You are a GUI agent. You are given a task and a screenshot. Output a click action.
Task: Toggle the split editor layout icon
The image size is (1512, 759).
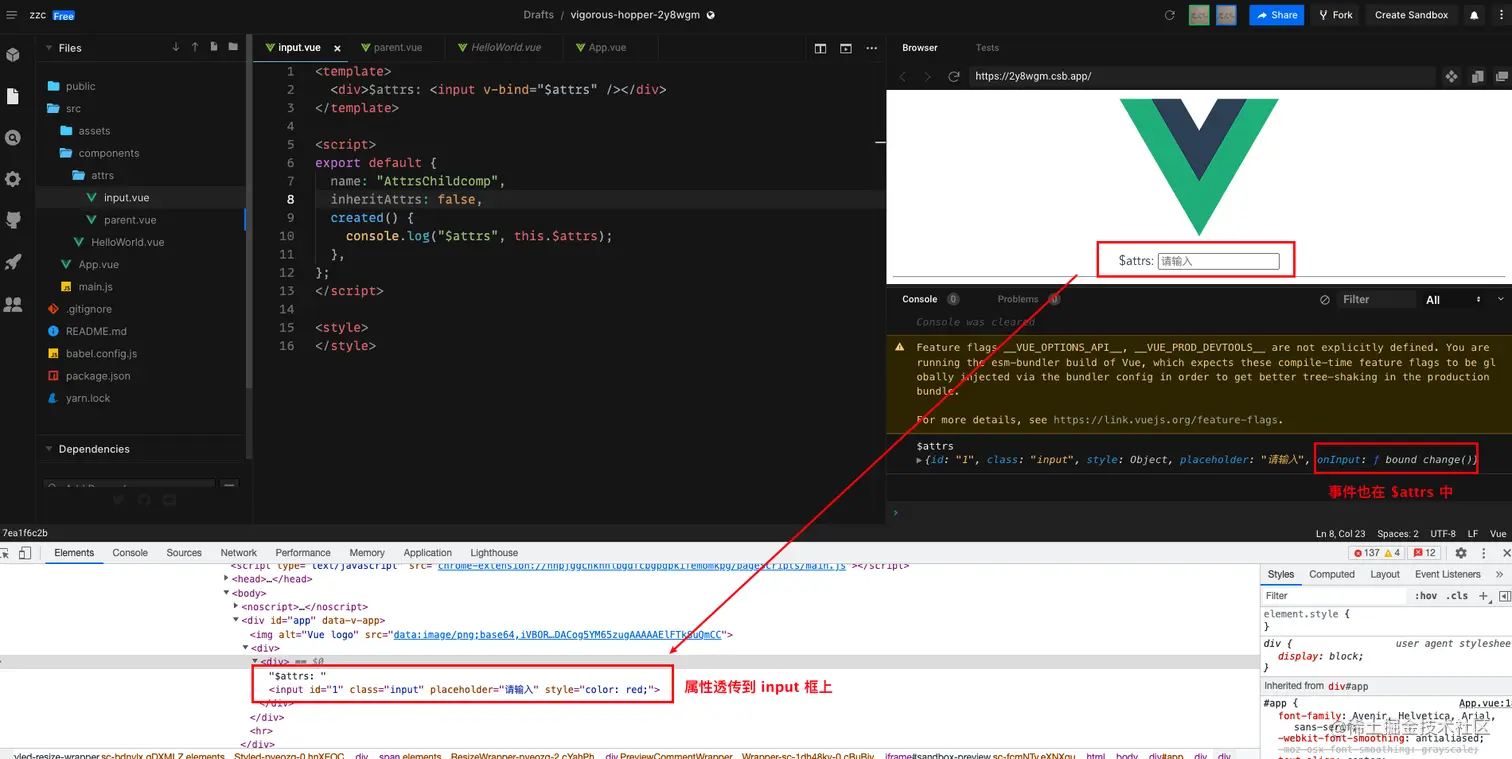pos(820,48)
